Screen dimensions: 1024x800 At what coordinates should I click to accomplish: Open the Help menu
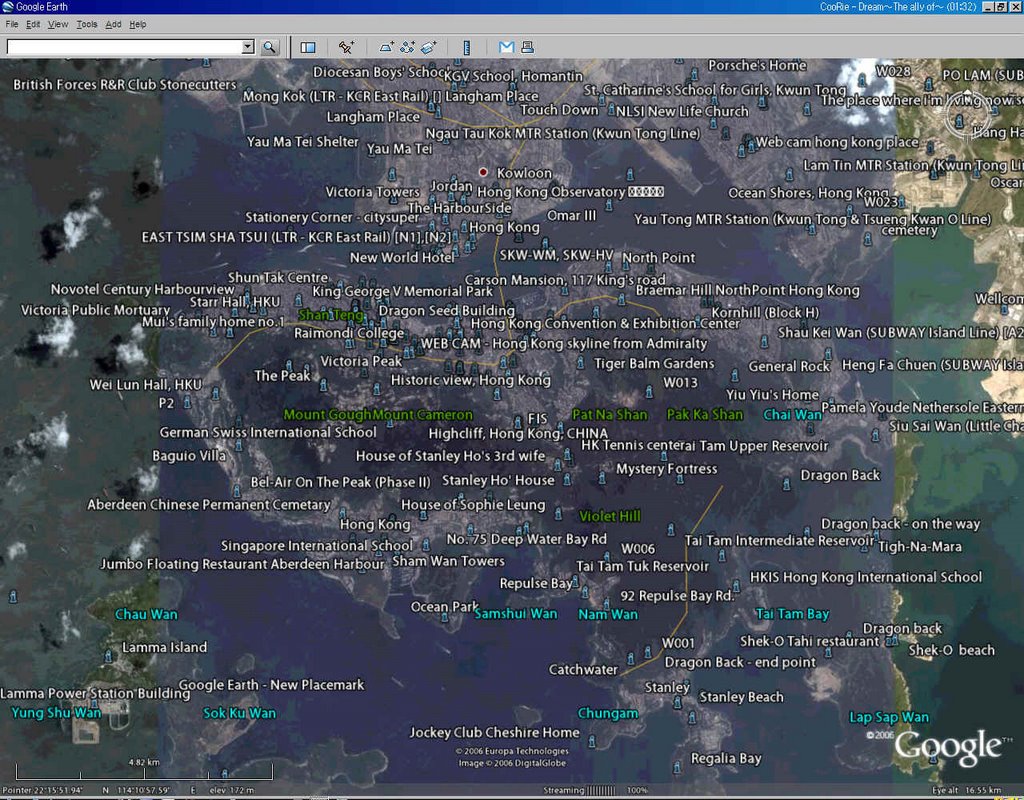coord(137,24)
